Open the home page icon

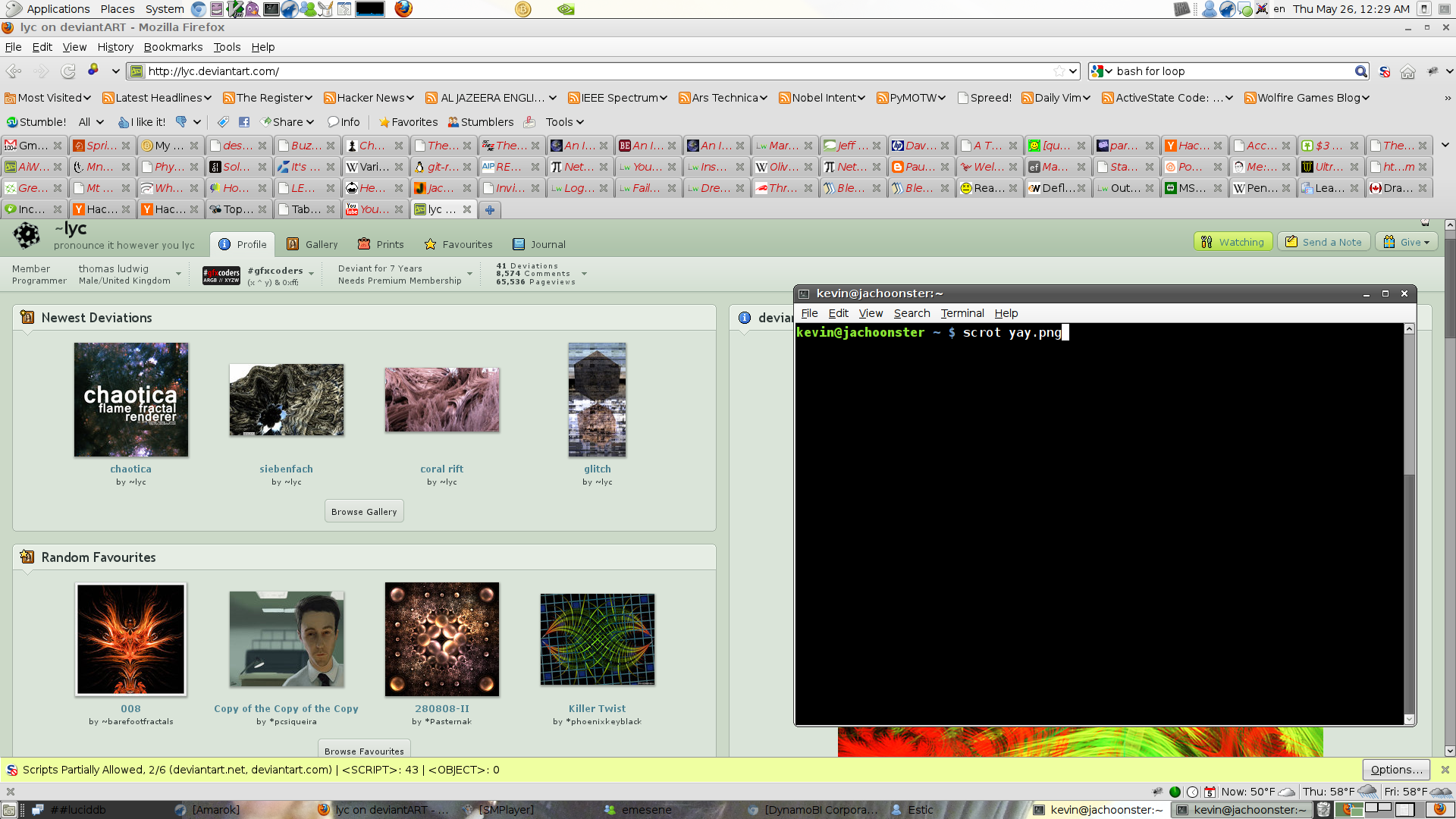(x=1408, y=71)
